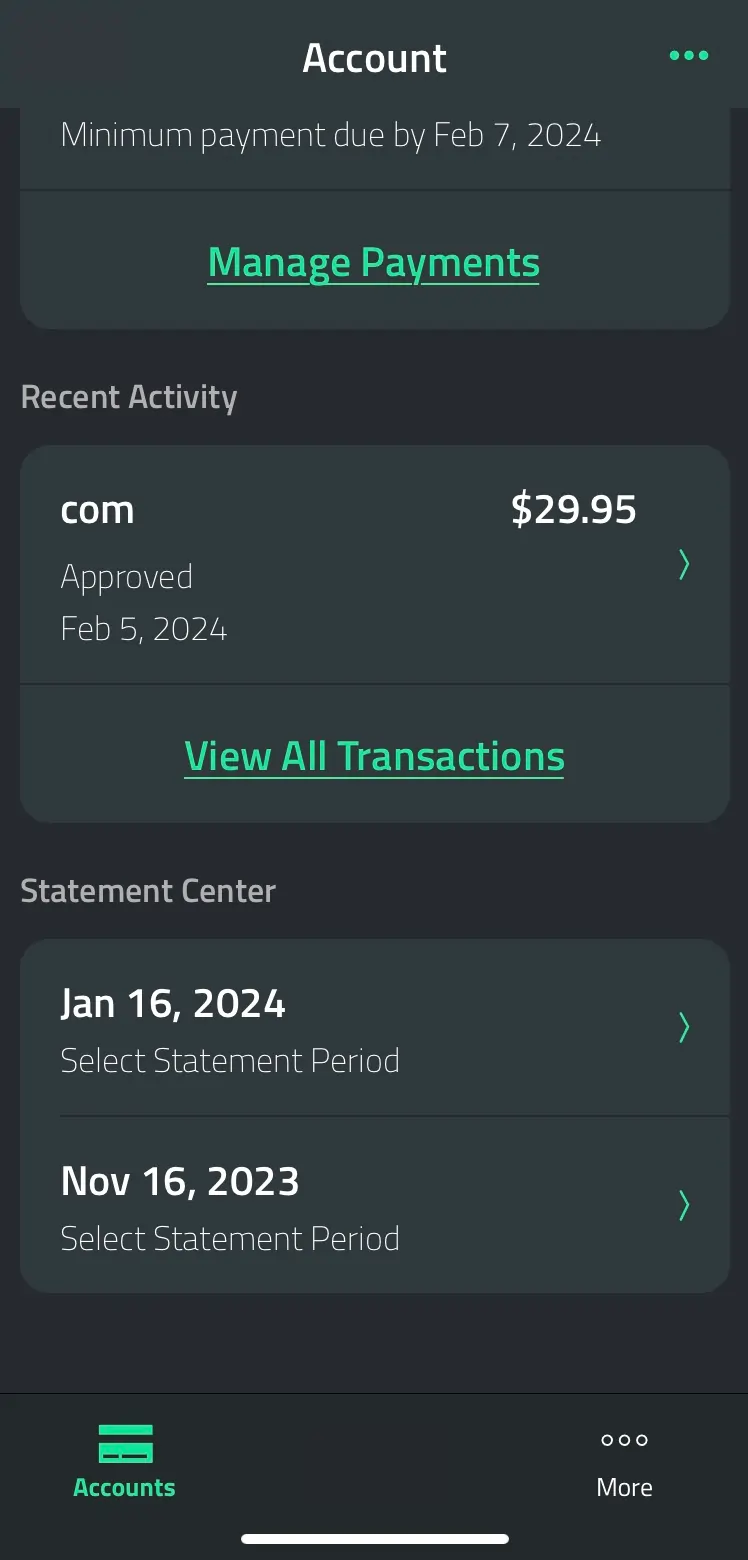This screenshot has height=1560, width=748.
Task: Tap the Approved status of the transaction
Action: 127,577
